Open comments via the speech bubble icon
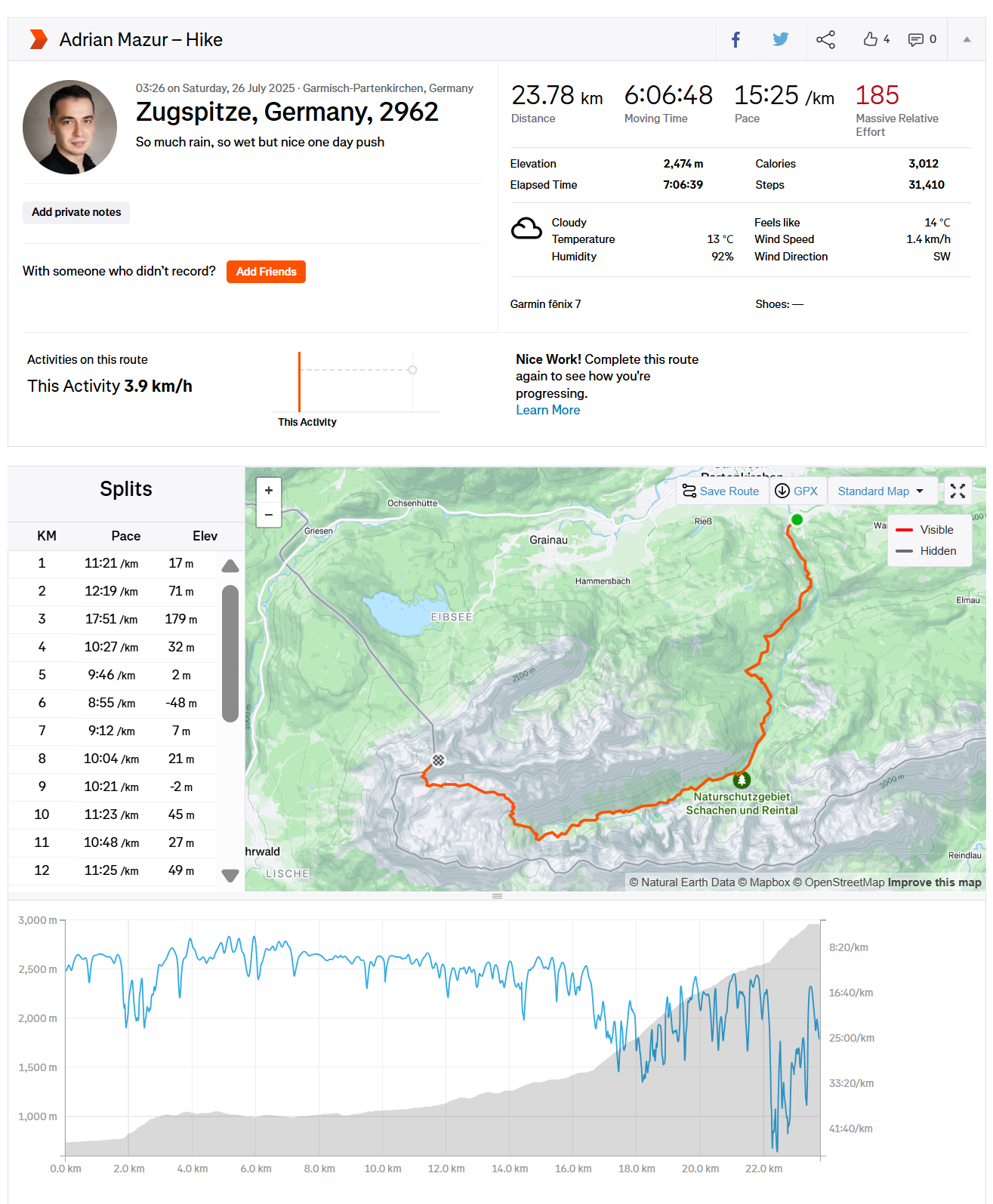Viewport: 993px width, 1204px height. coord(916,38)
